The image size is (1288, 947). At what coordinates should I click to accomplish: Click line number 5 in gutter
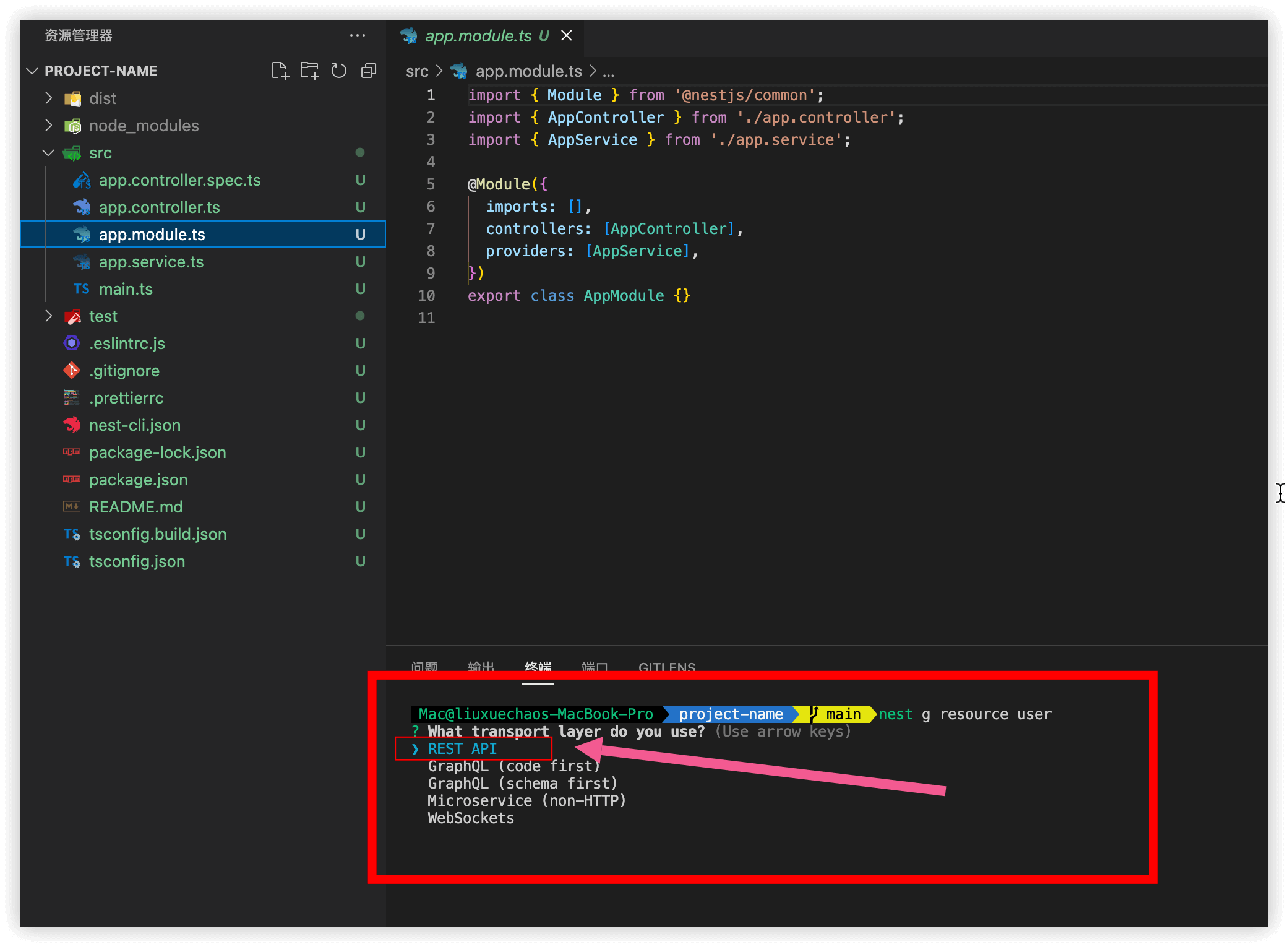[x=431, y=184]
